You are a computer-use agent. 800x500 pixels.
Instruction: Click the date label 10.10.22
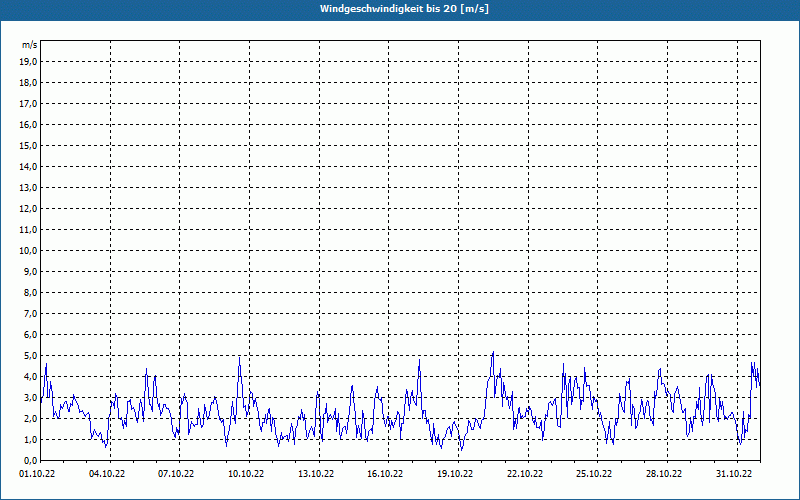pos(246,474)
